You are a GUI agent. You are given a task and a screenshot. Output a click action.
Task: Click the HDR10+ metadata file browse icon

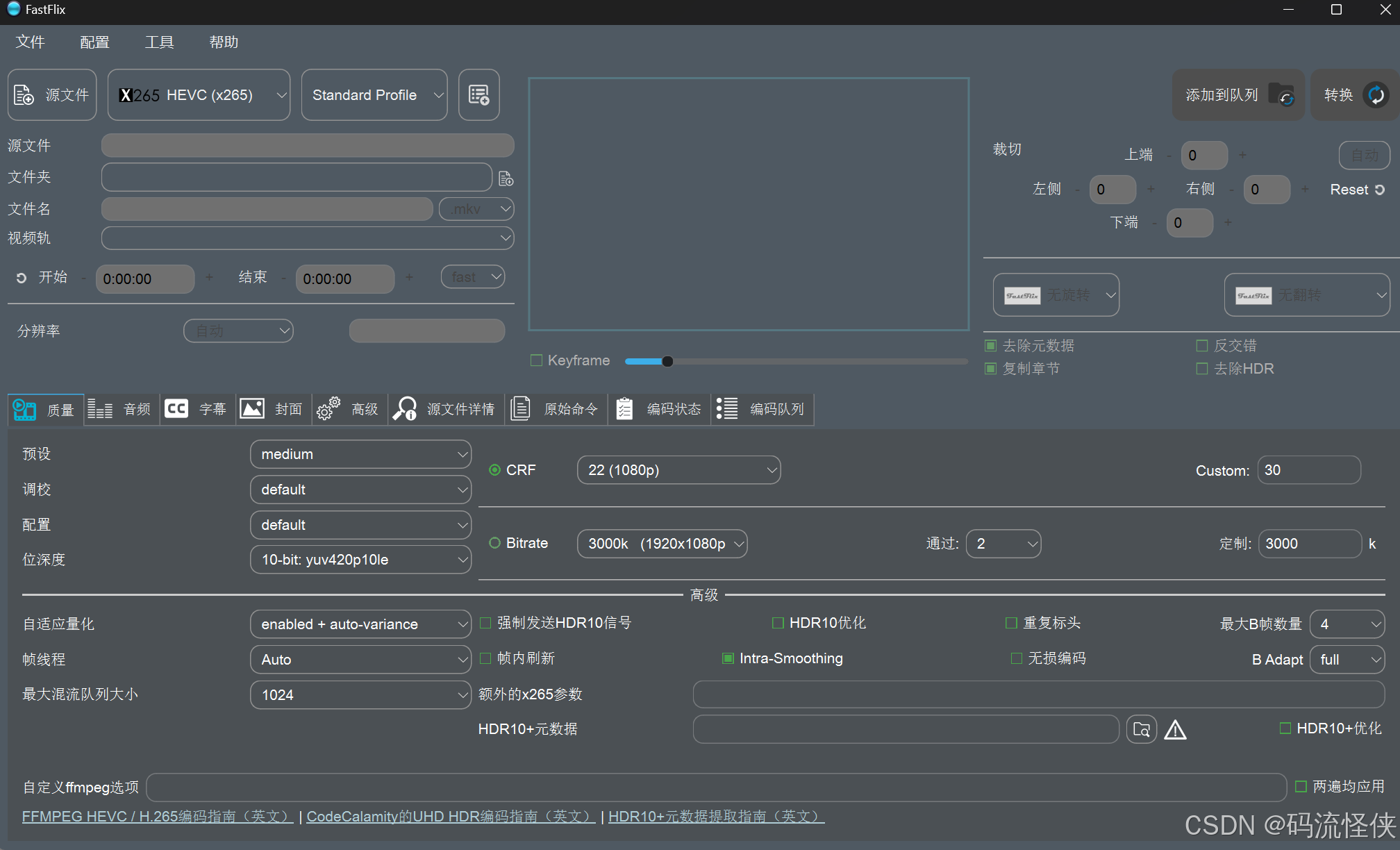(x=1141, y=729)
